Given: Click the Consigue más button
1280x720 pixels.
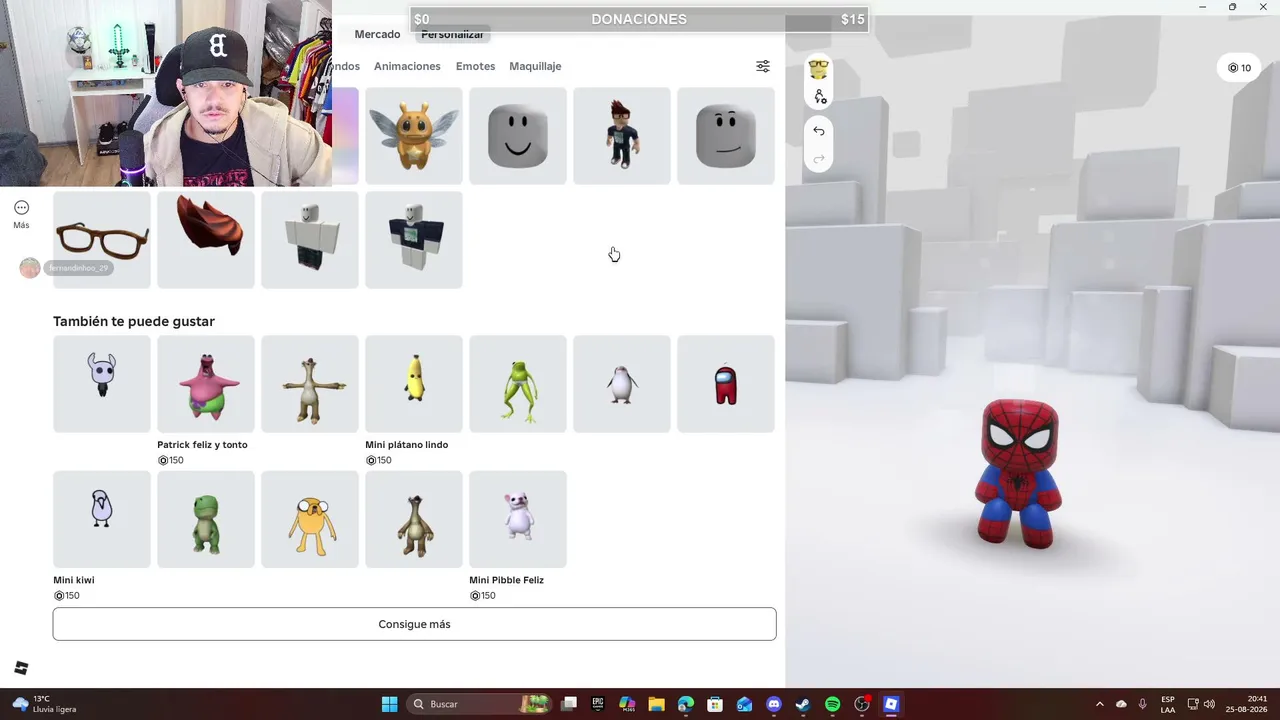Looking at the screenshot, I should tap(414, 624).
